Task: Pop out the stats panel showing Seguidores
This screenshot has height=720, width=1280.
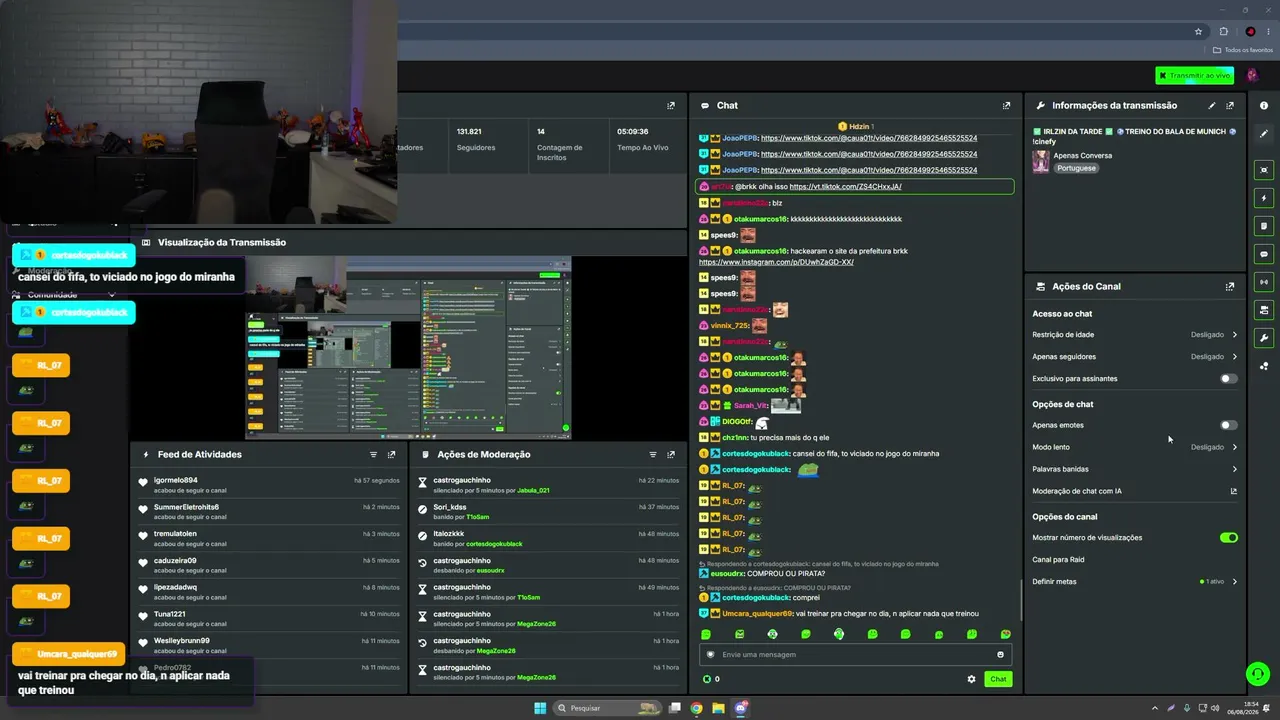Action: pyautogui.click(x=671, y=105)
